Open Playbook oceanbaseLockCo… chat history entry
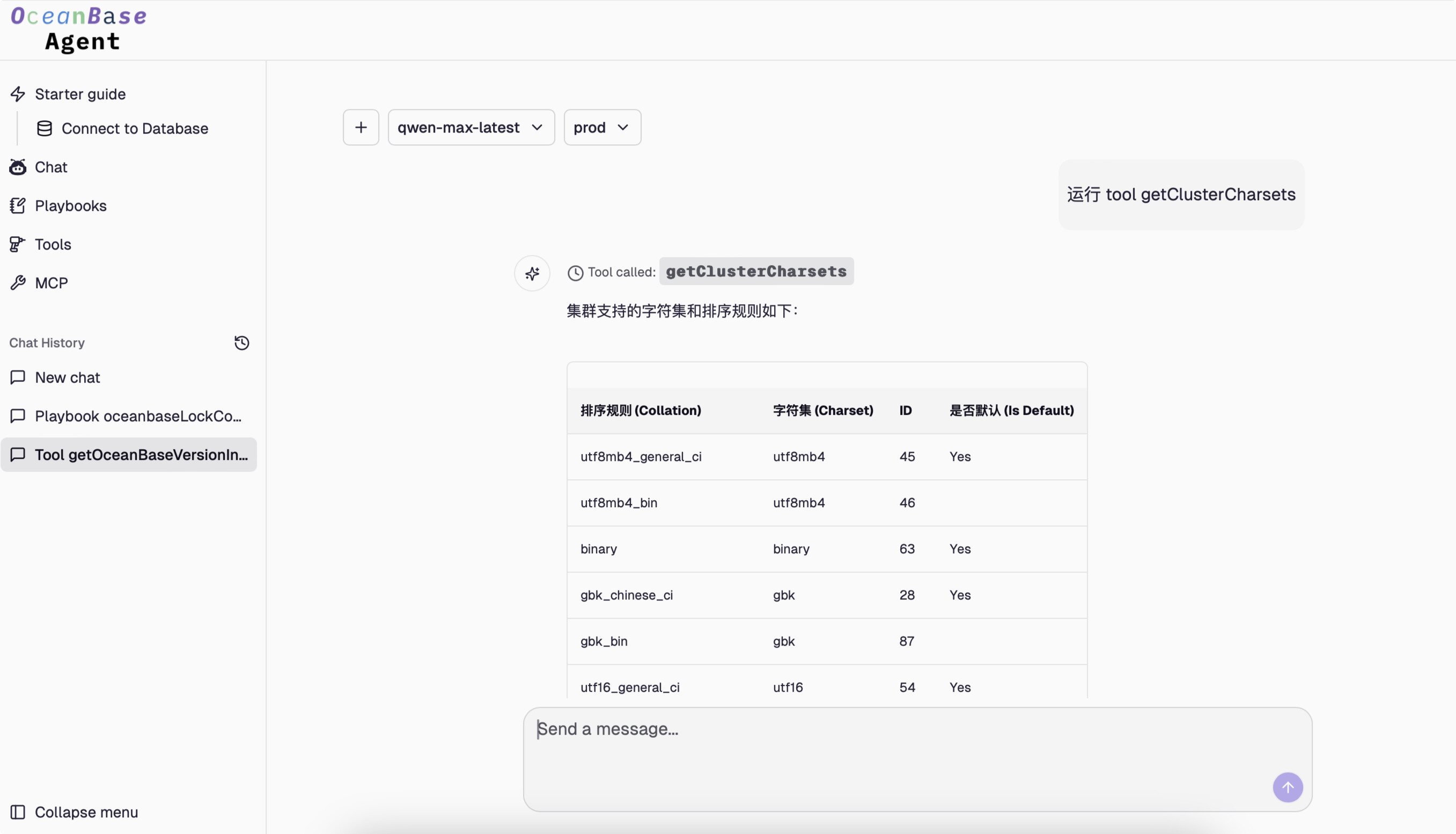The image size is (1456, 834). [x=129, y=416]
